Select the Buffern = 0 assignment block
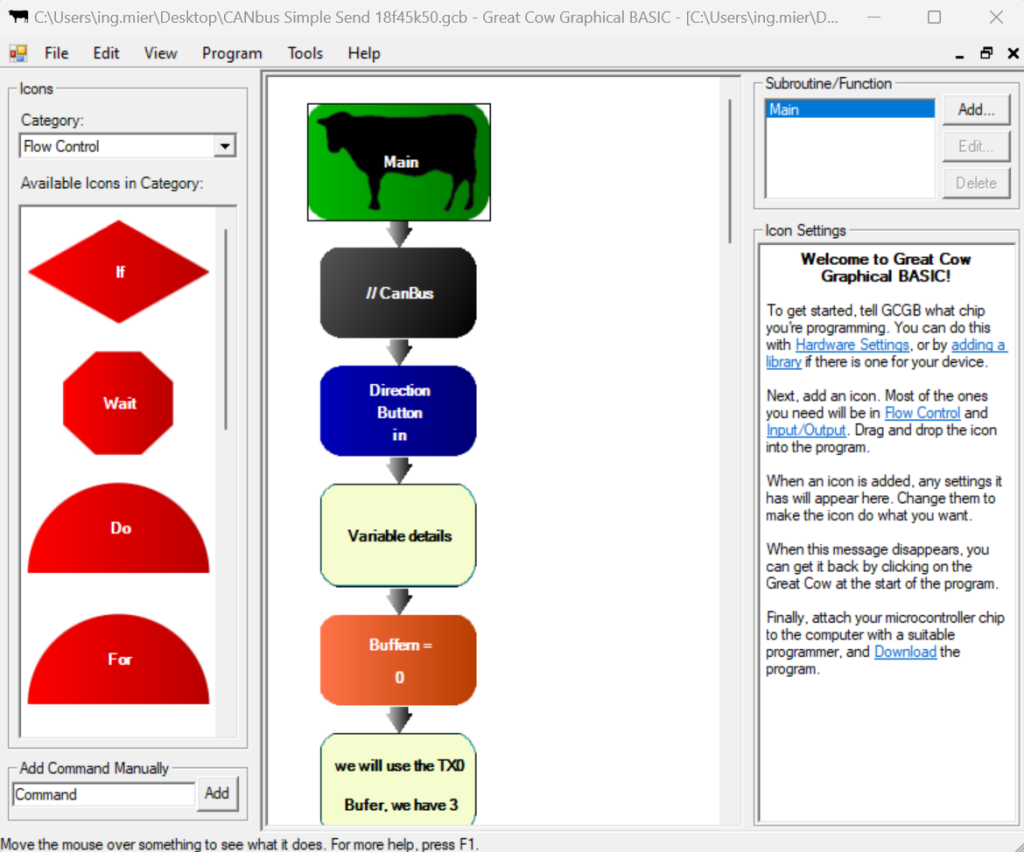Screen dimensions: 1024x852 (x=398, y=659)
